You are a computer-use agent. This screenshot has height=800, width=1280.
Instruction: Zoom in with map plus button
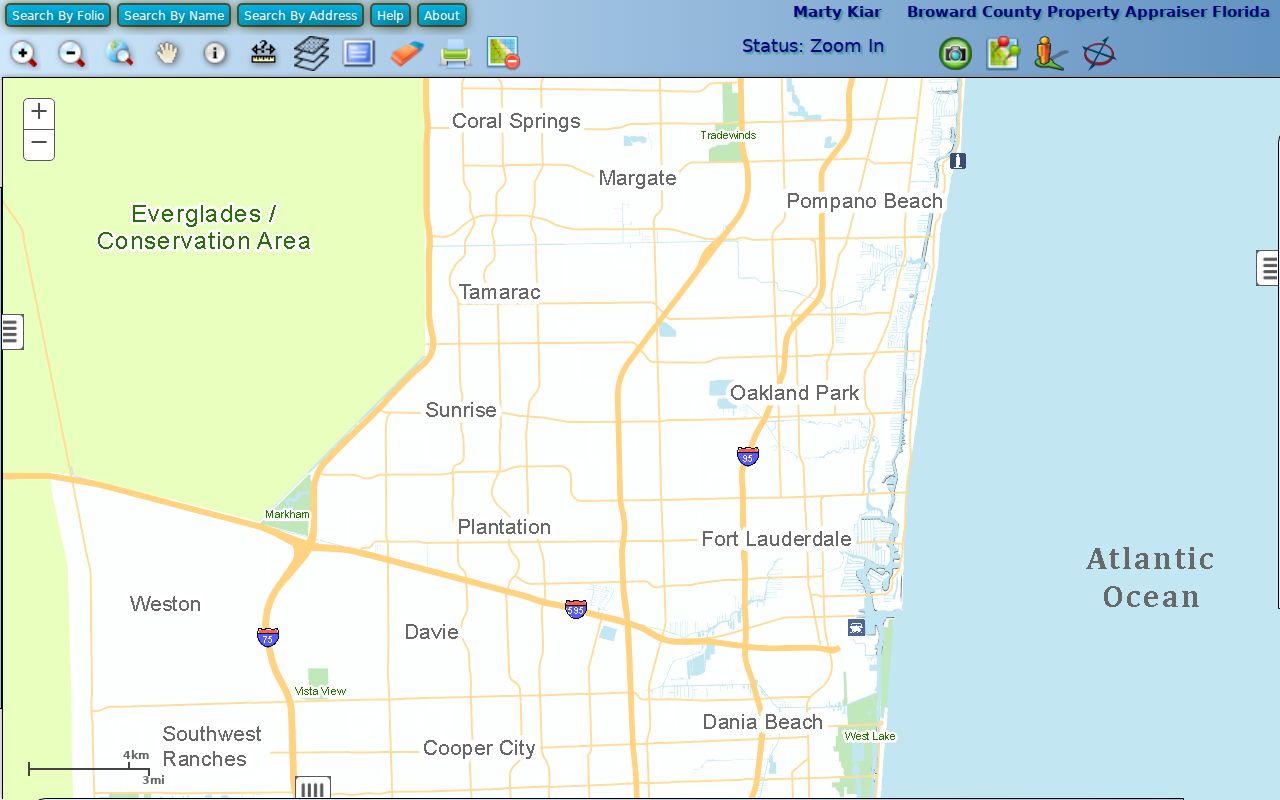tap(39, 112)
